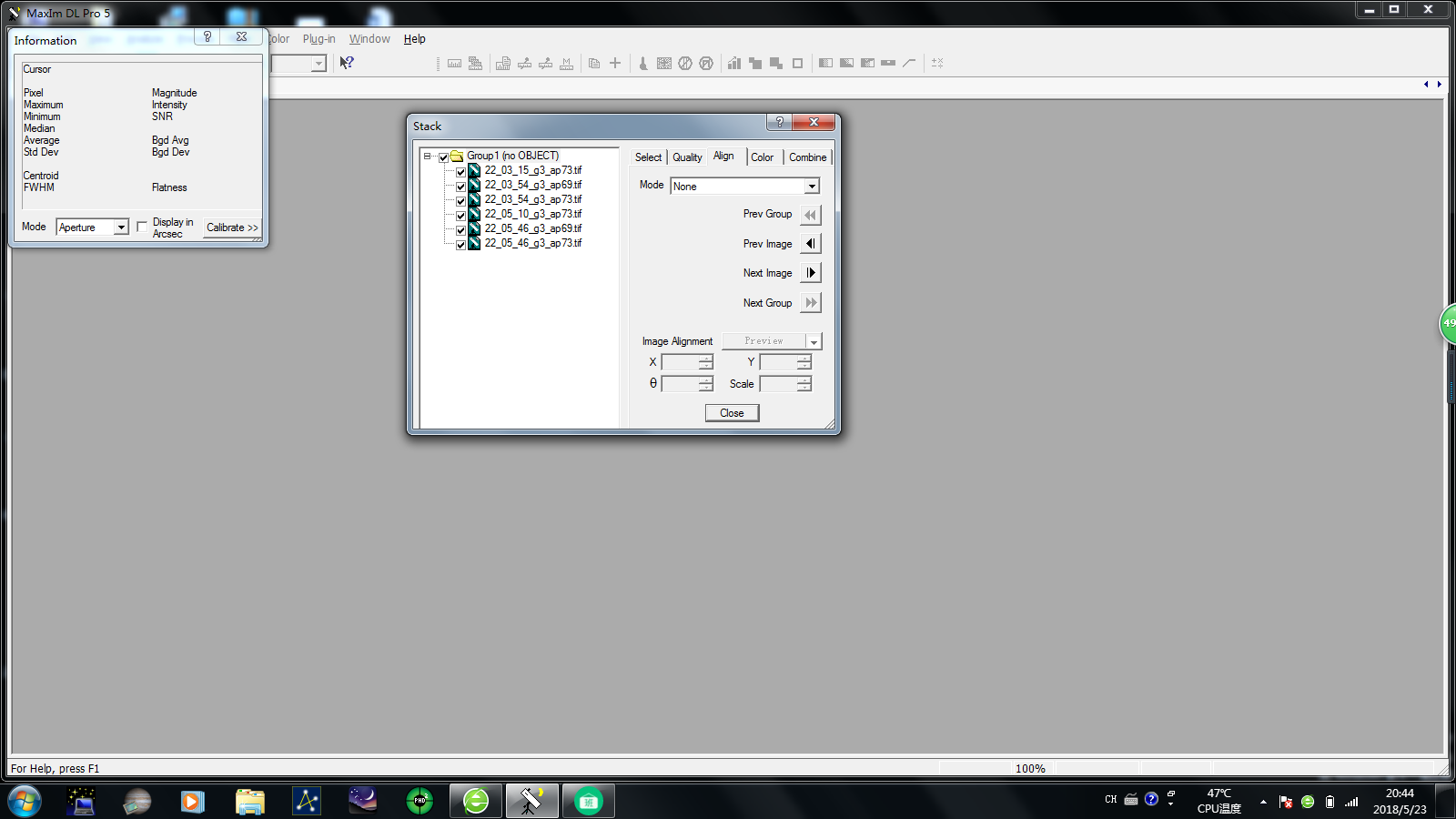
Task: Open Information Mode Aperture dropdown
Action: pos(92,227)
